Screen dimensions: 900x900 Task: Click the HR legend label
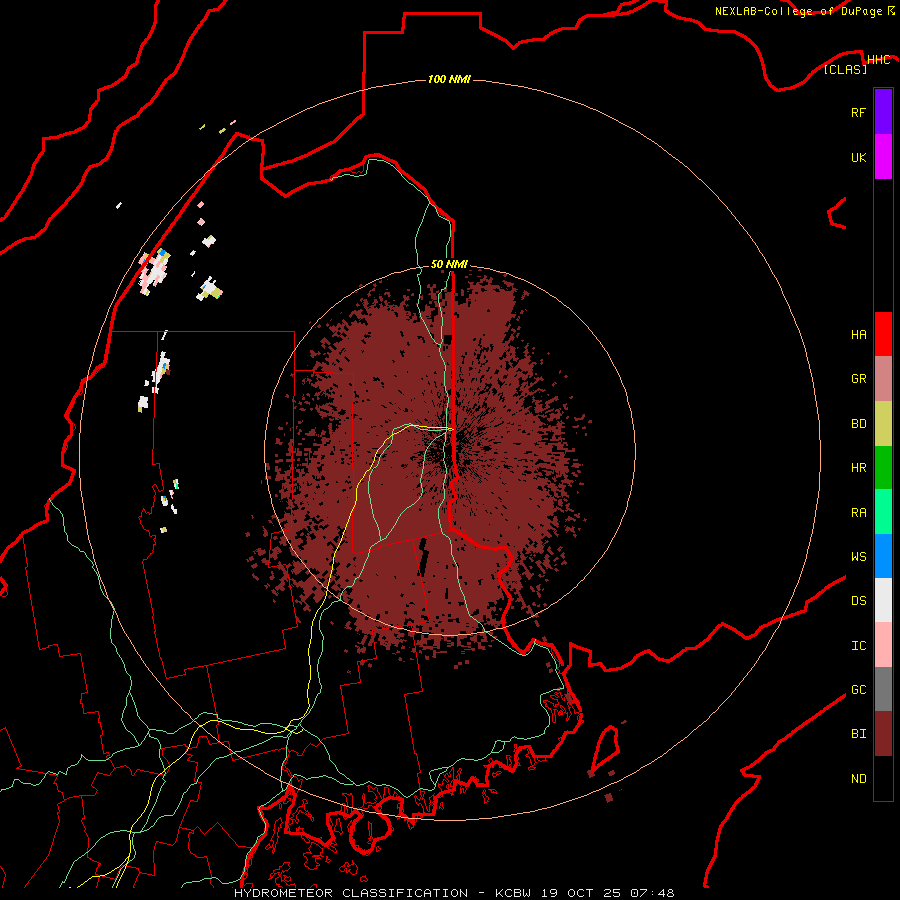click(x=858, y=468)
